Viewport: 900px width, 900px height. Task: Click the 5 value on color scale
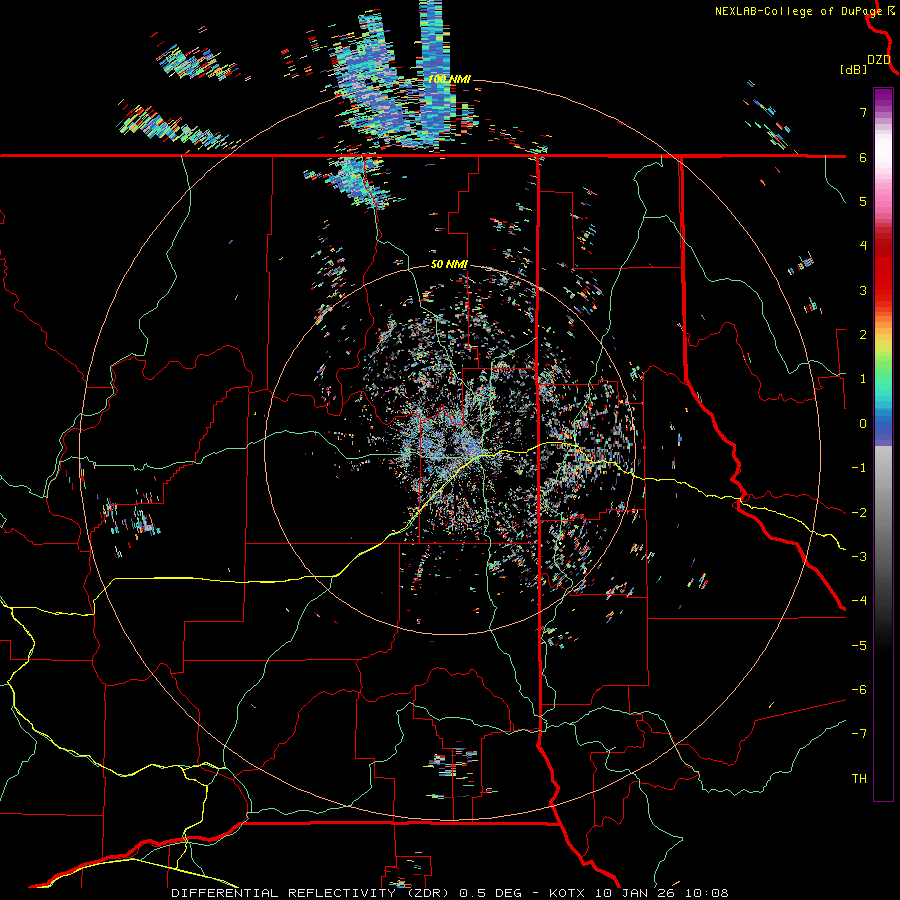[x=863, y=201]
